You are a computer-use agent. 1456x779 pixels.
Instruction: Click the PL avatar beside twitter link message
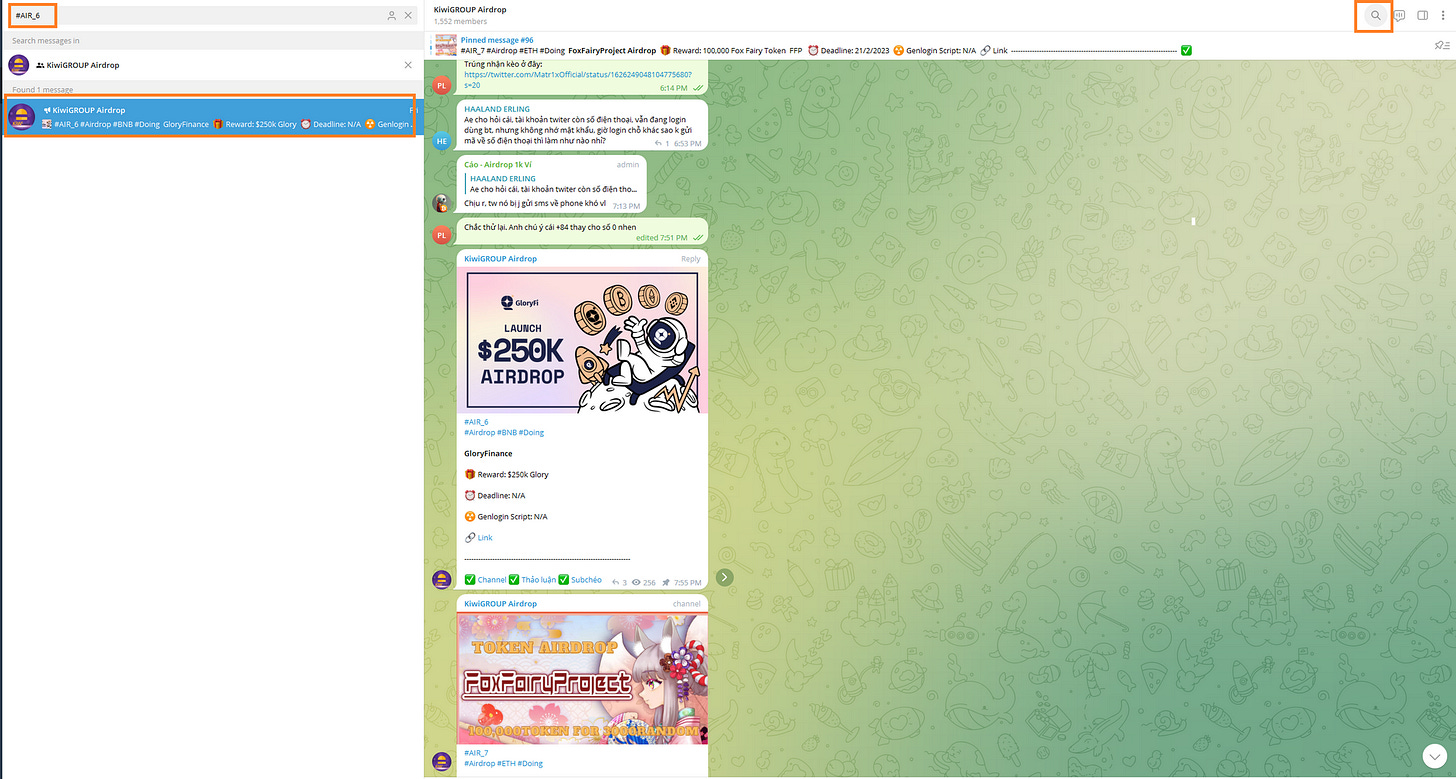tap(441, 86)
